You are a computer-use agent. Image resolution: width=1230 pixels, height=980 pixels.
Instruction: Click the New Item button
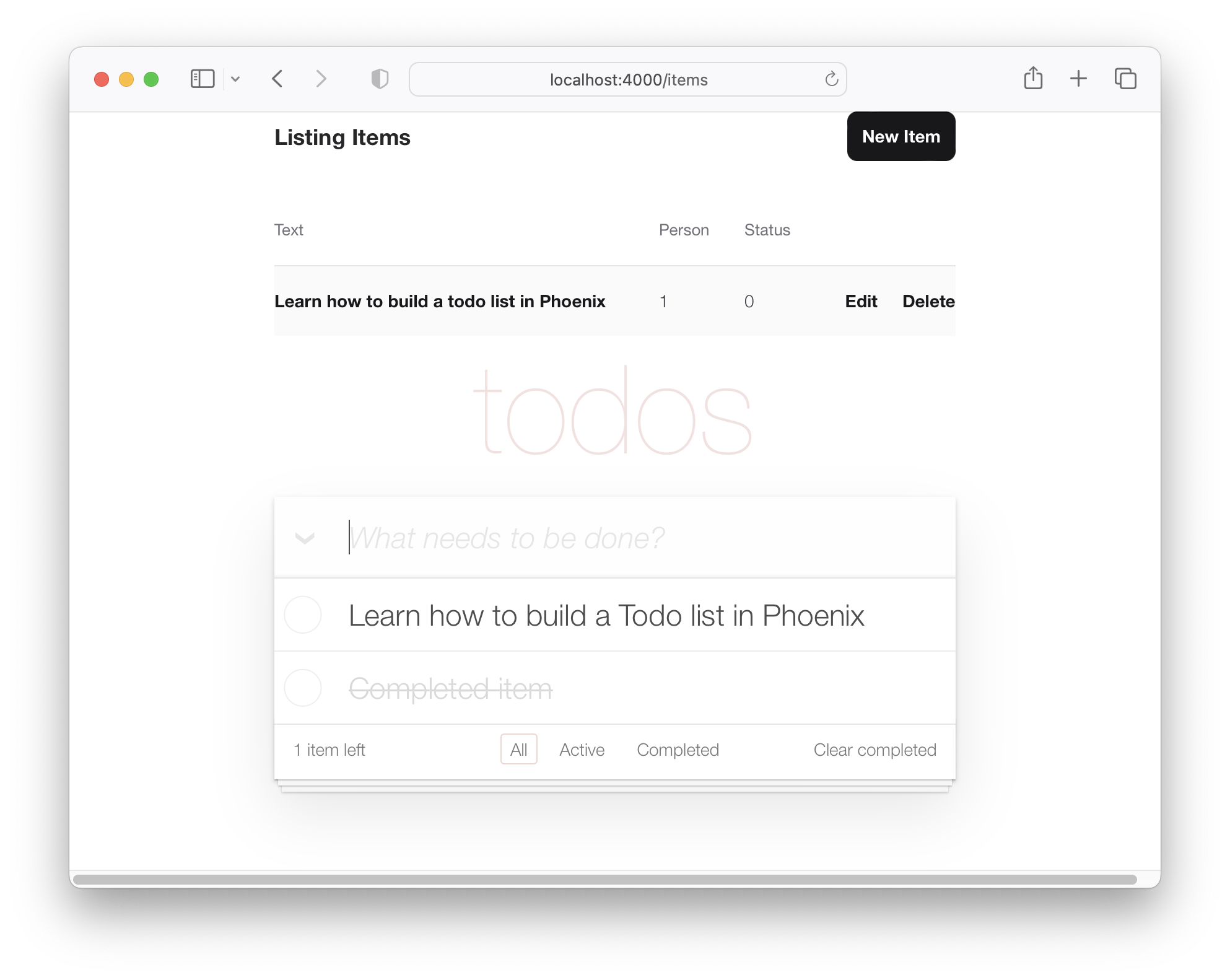pos(901,137)
